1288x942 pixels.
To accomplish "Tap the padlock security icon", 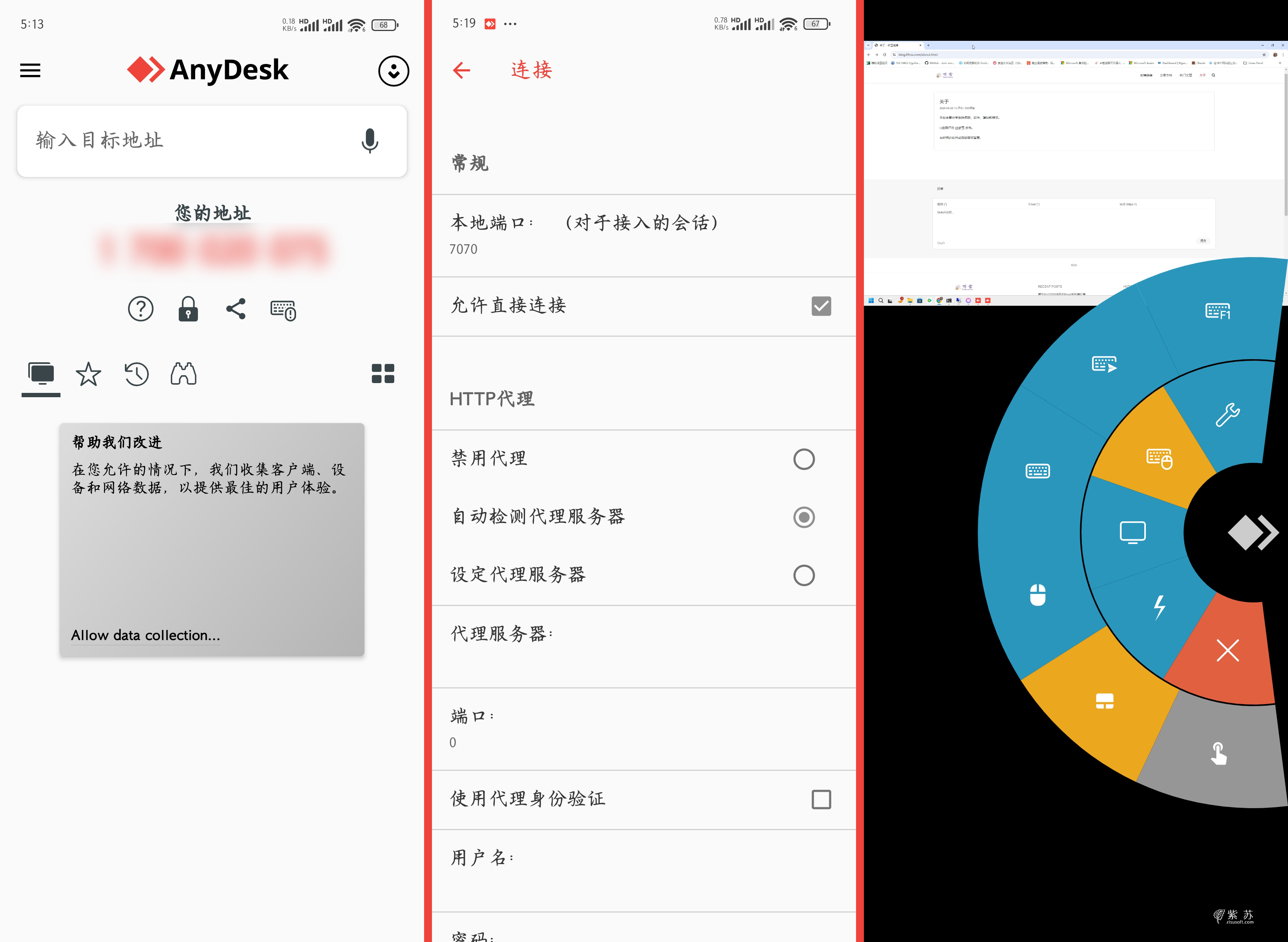I will click(188, 309).
